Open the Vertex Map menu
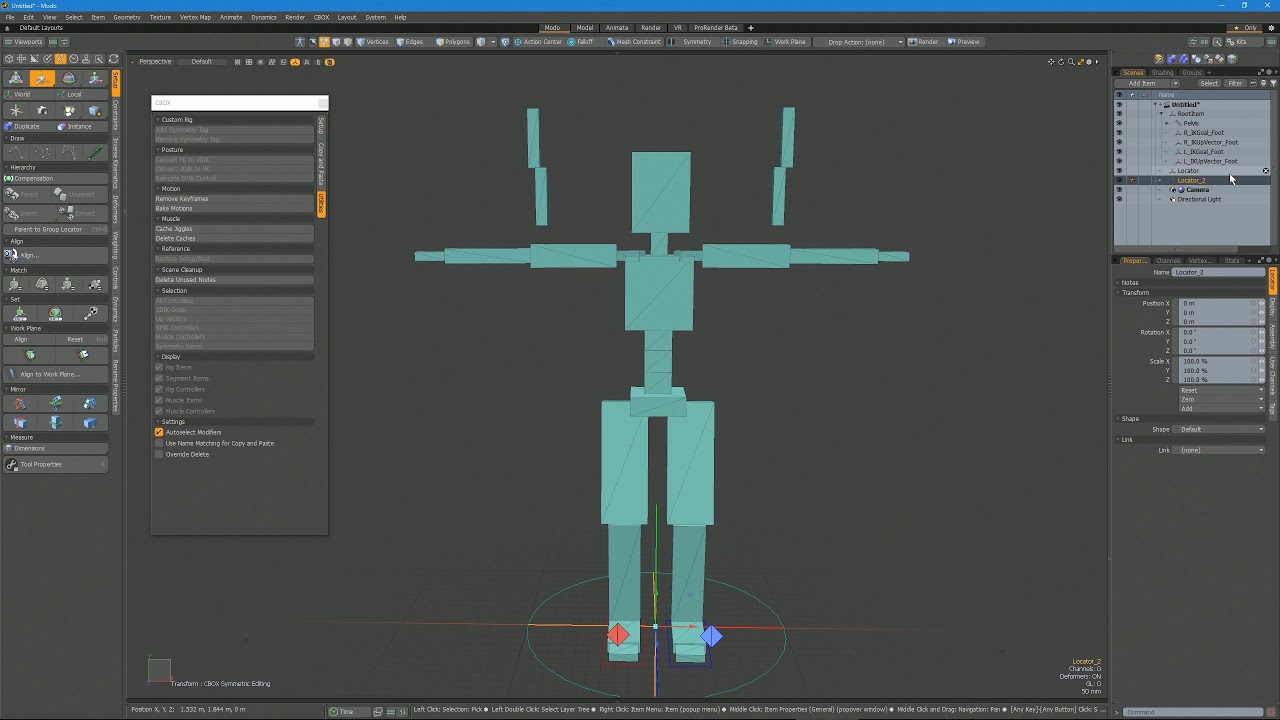Image resolution: width=1280 pixels, height=720 pixels. point(195,17)
